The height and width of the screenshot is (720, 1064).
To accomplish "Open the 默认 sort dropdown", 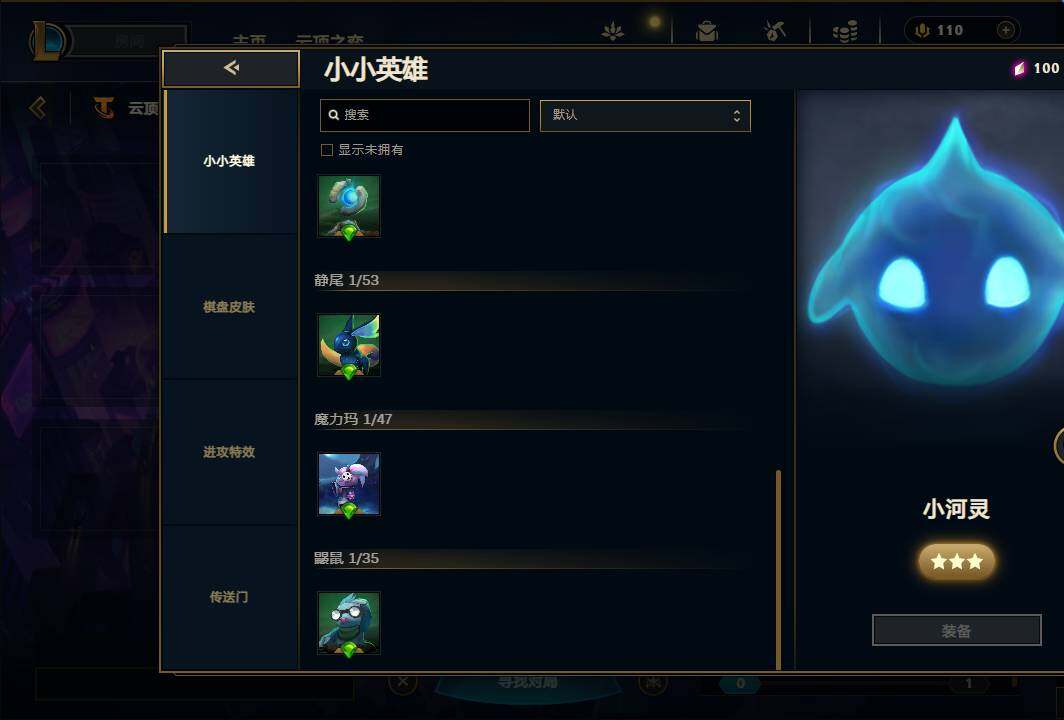I will point(645,115).
